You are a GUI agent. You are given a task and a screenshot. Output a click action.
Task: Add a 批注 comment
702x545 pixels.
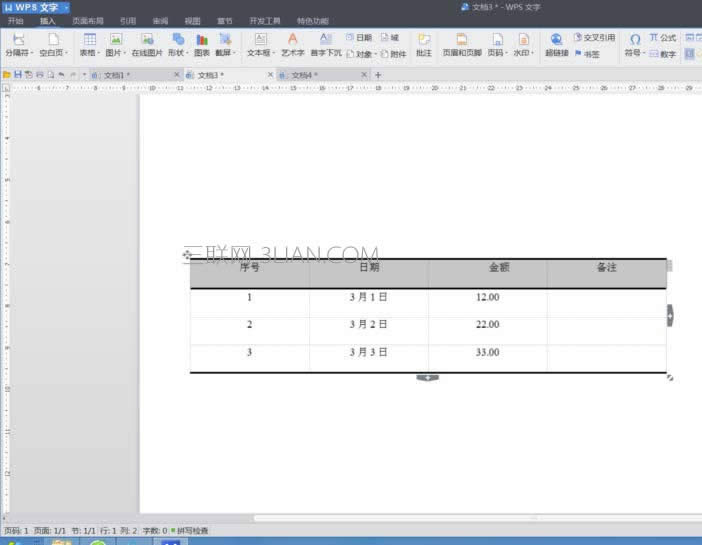[424, 45]
